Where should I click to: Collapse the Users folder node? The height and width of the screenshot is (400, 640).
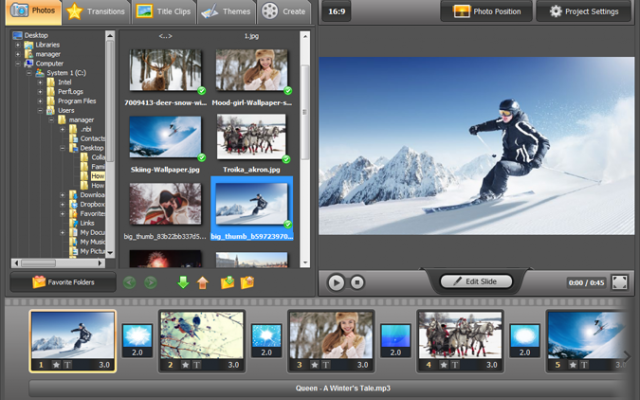[x=40, y=111]
